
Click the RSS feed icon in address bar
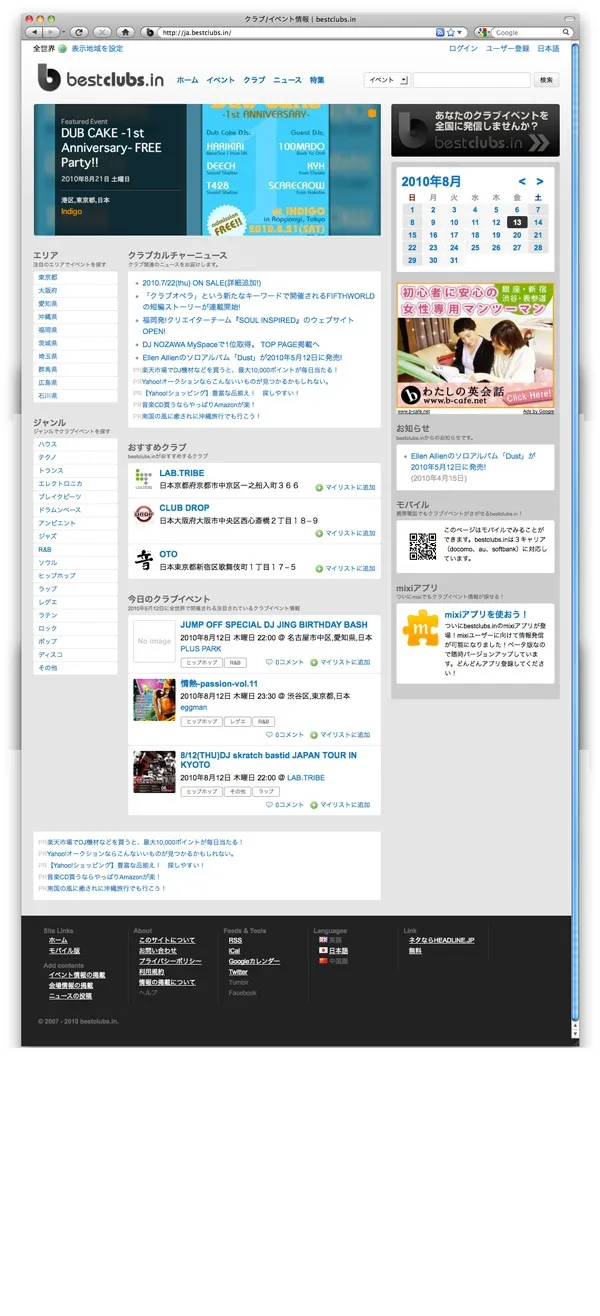tap(441, 33)
